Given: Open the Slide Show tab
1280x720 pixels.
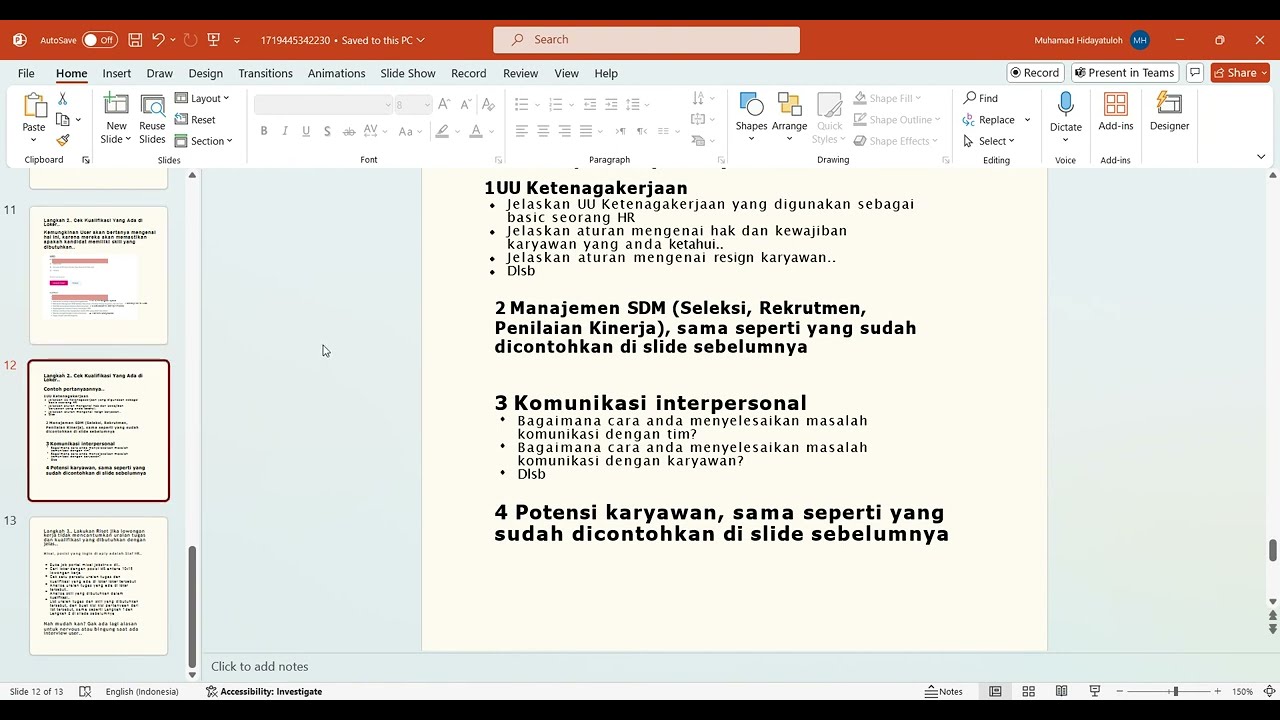Looking at the screenshot, I should point(407,73).
